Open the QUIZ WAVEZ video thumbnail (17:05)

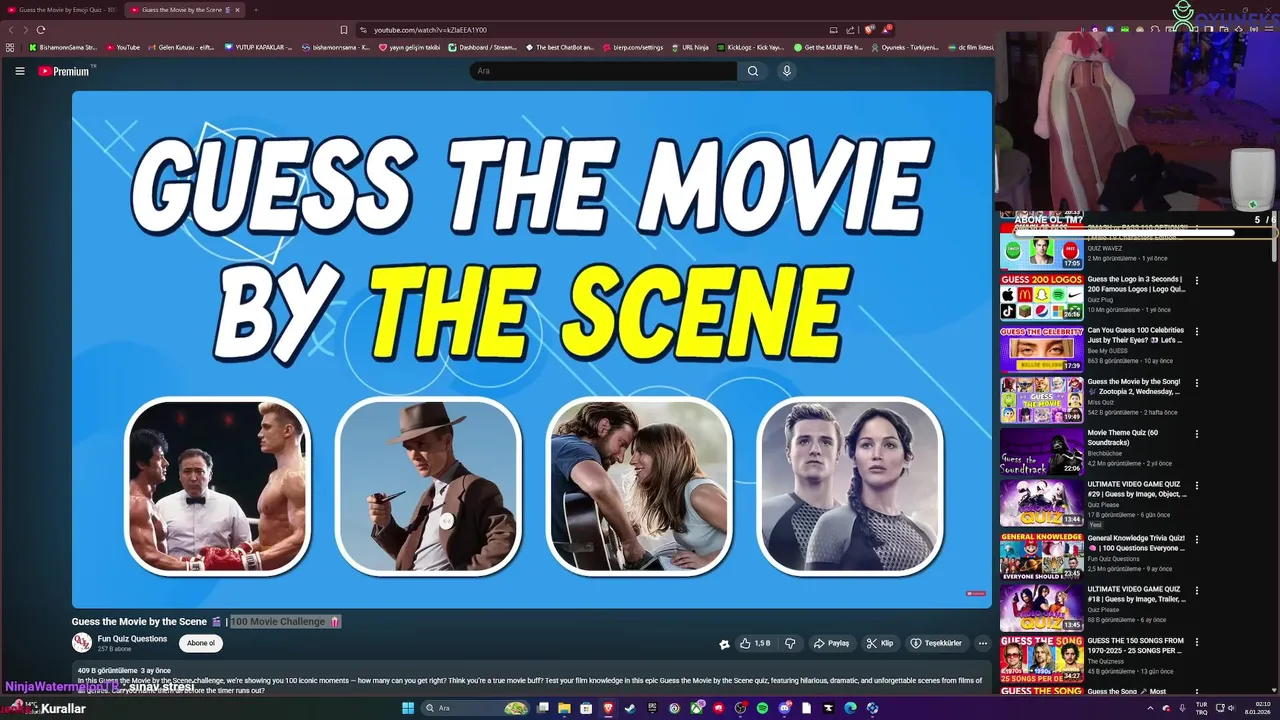pyautogui.click(x=1042, y=250)
